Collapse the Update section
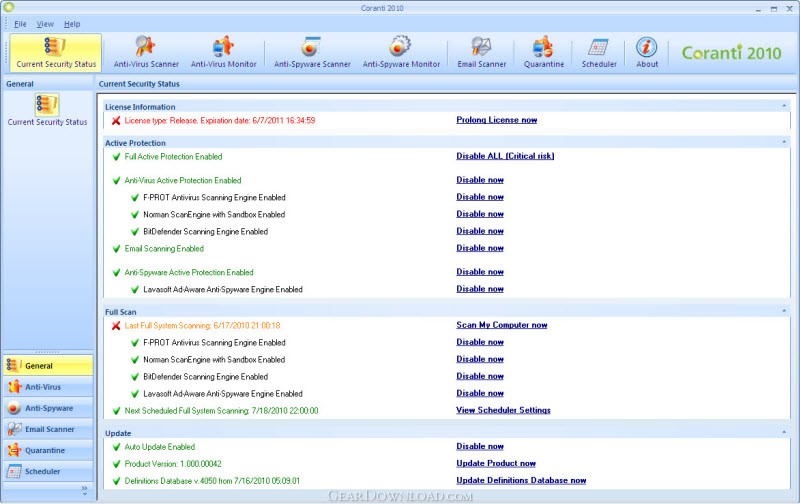The width and height of the screenshot is (800, 504). [x=784, y=432]
